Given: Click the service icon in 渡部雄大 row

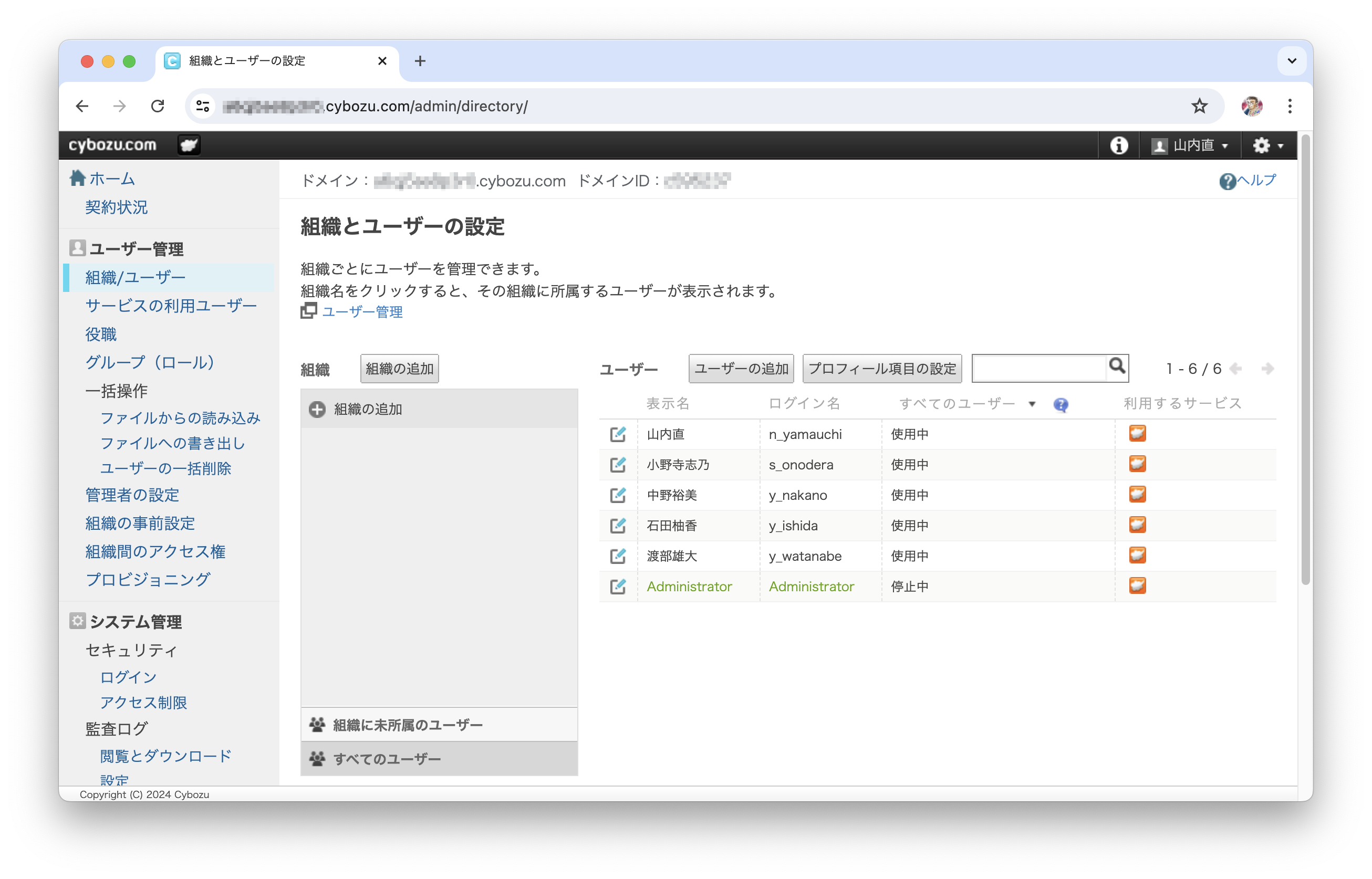Looking at the screenshot, I should [1137, 555].
